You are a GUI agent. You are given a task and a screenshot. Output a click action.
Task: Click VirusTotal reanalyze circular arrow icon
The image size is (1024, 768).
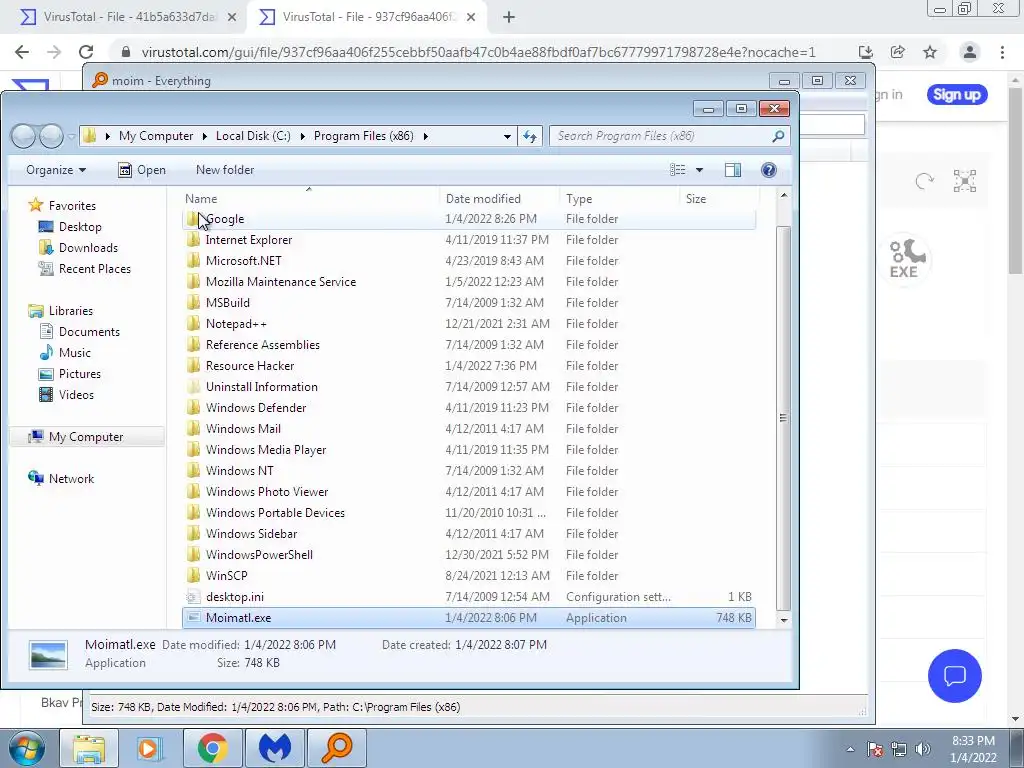coord(924,181)
